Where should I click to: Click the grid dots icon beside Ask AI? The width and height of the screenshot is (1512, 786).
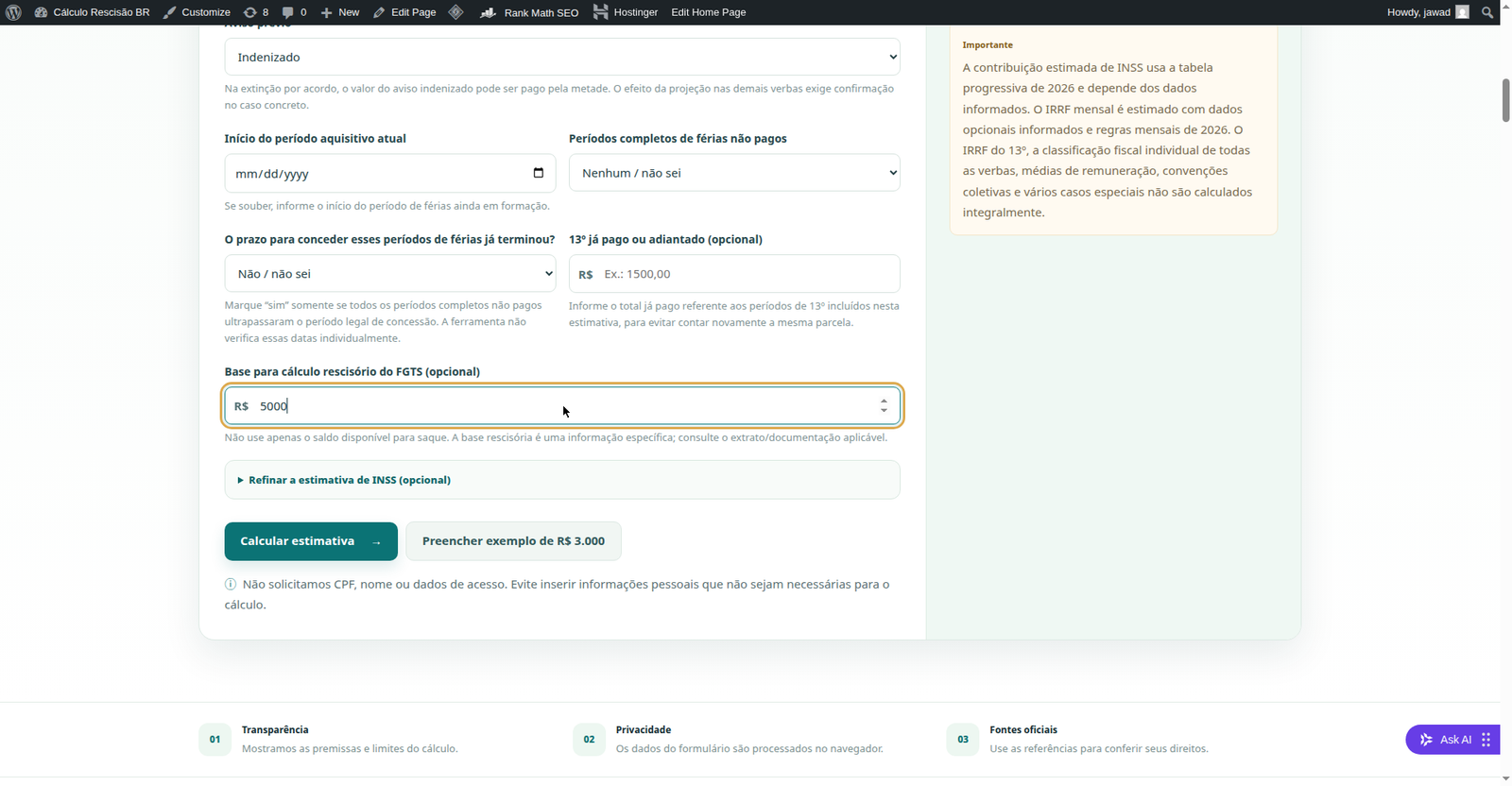point(1486,740)
